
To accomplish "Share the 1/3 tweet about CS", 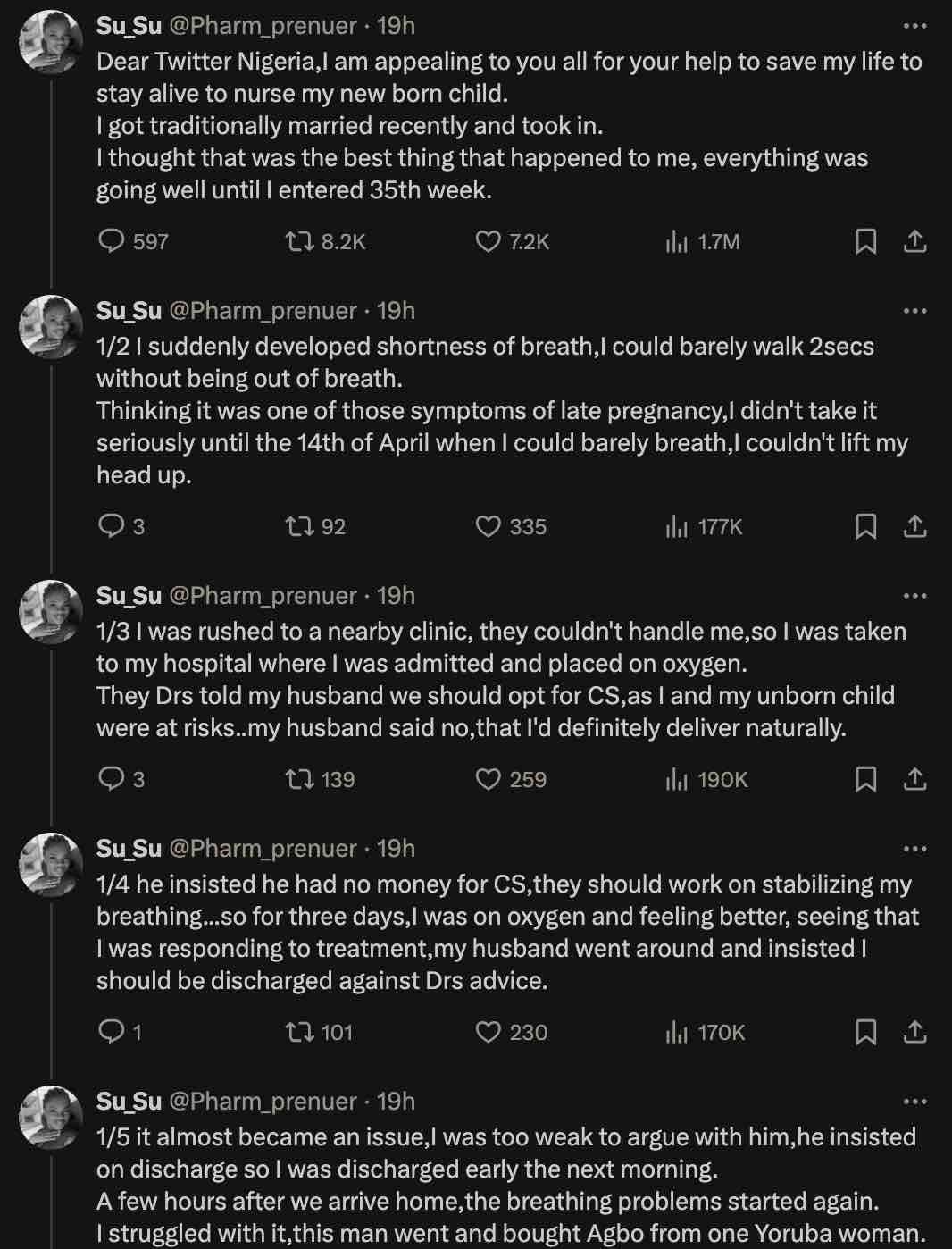I will (915, 779).
